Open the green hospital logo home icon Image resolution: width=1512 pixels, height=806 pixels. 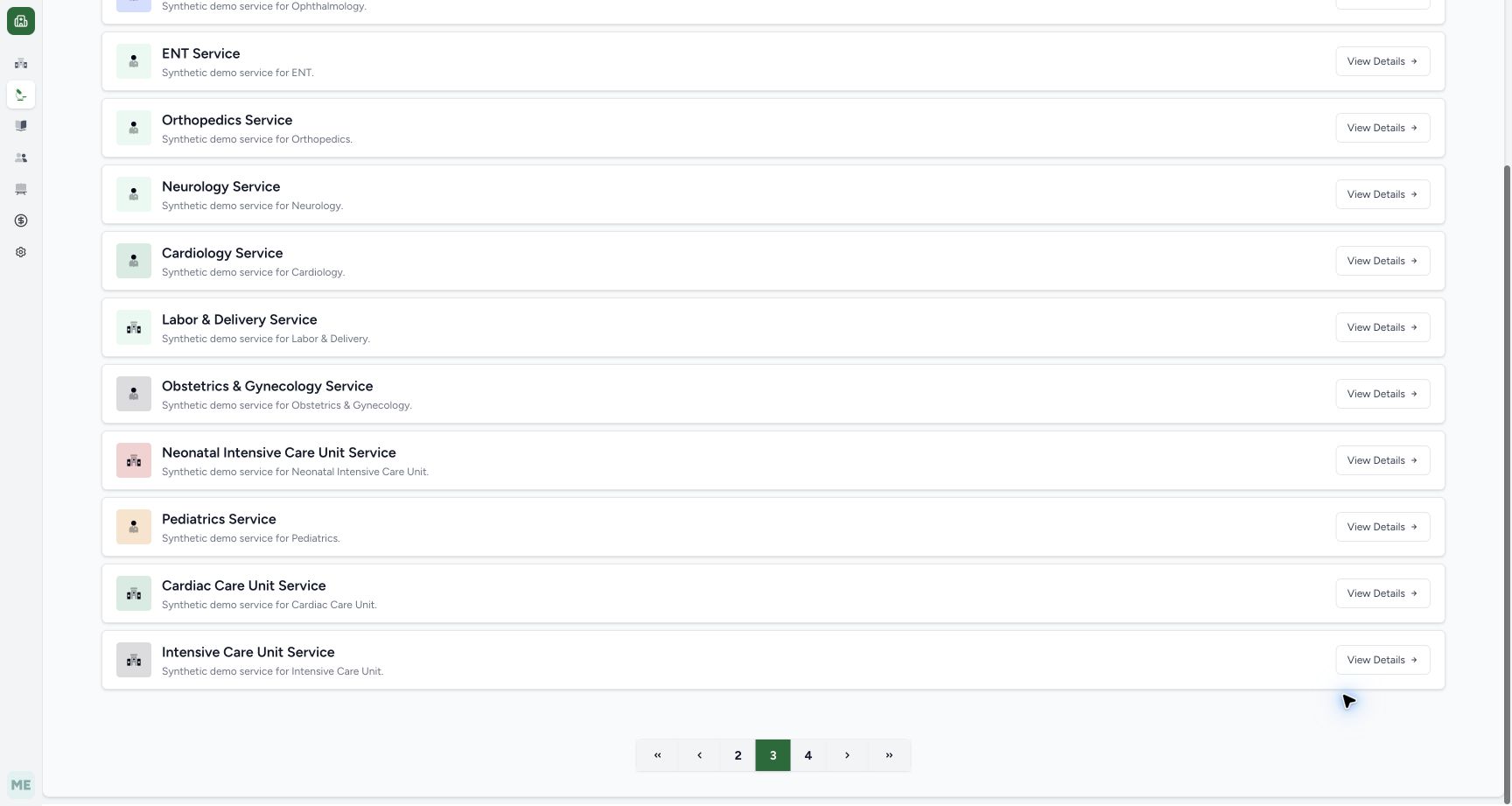[x=21, y=21]
